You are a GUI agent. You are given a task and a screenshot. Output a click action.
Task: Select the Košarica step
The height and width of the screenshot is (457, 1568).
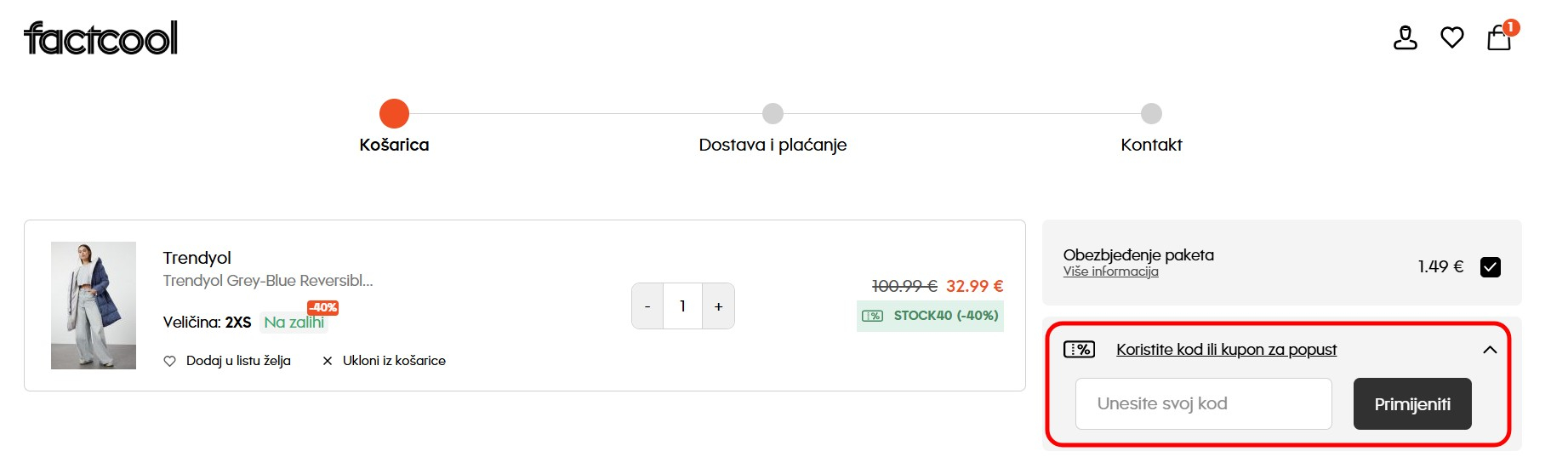(394, 114)
